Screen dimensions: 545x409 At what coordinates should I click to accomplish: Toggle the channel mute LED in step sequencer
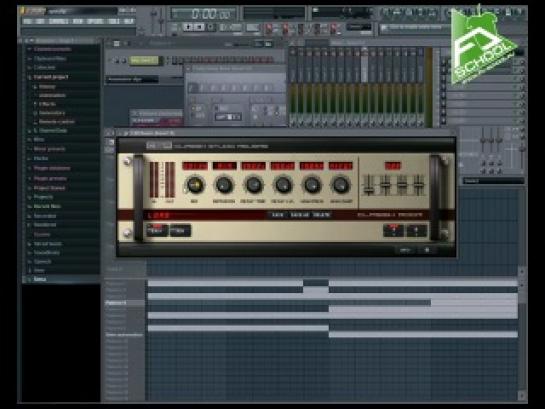pos(109,60)
